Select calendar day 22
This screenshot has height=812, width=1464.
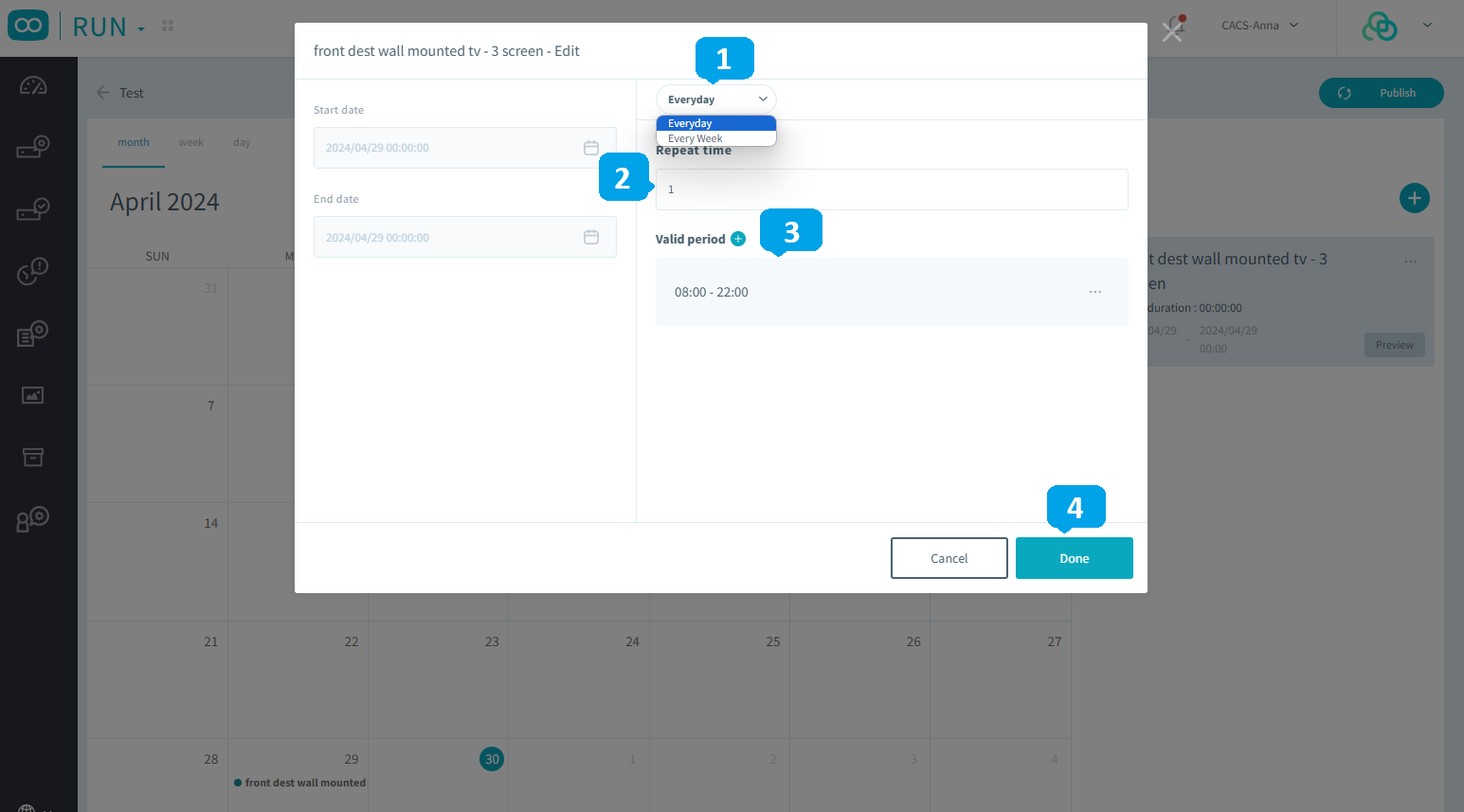click(352, 641)
